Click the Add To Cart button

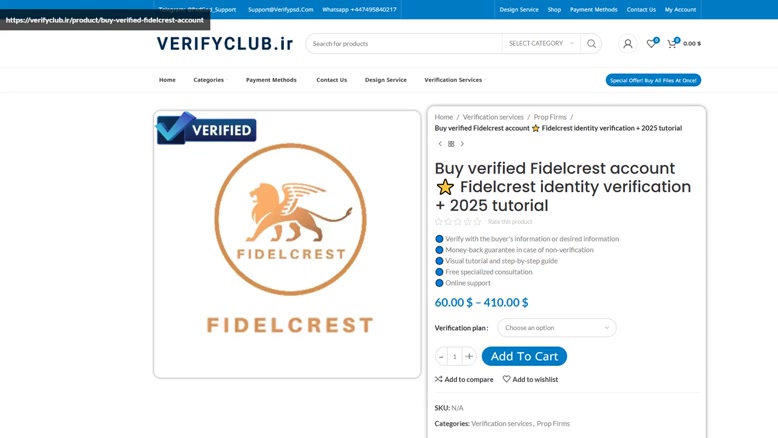pyautogui.click(x=524, y=356)
